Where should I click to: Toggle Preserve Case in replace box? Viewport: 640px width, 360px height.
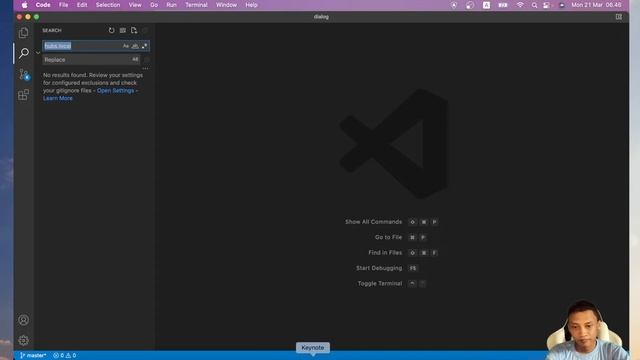click(135, 60)
